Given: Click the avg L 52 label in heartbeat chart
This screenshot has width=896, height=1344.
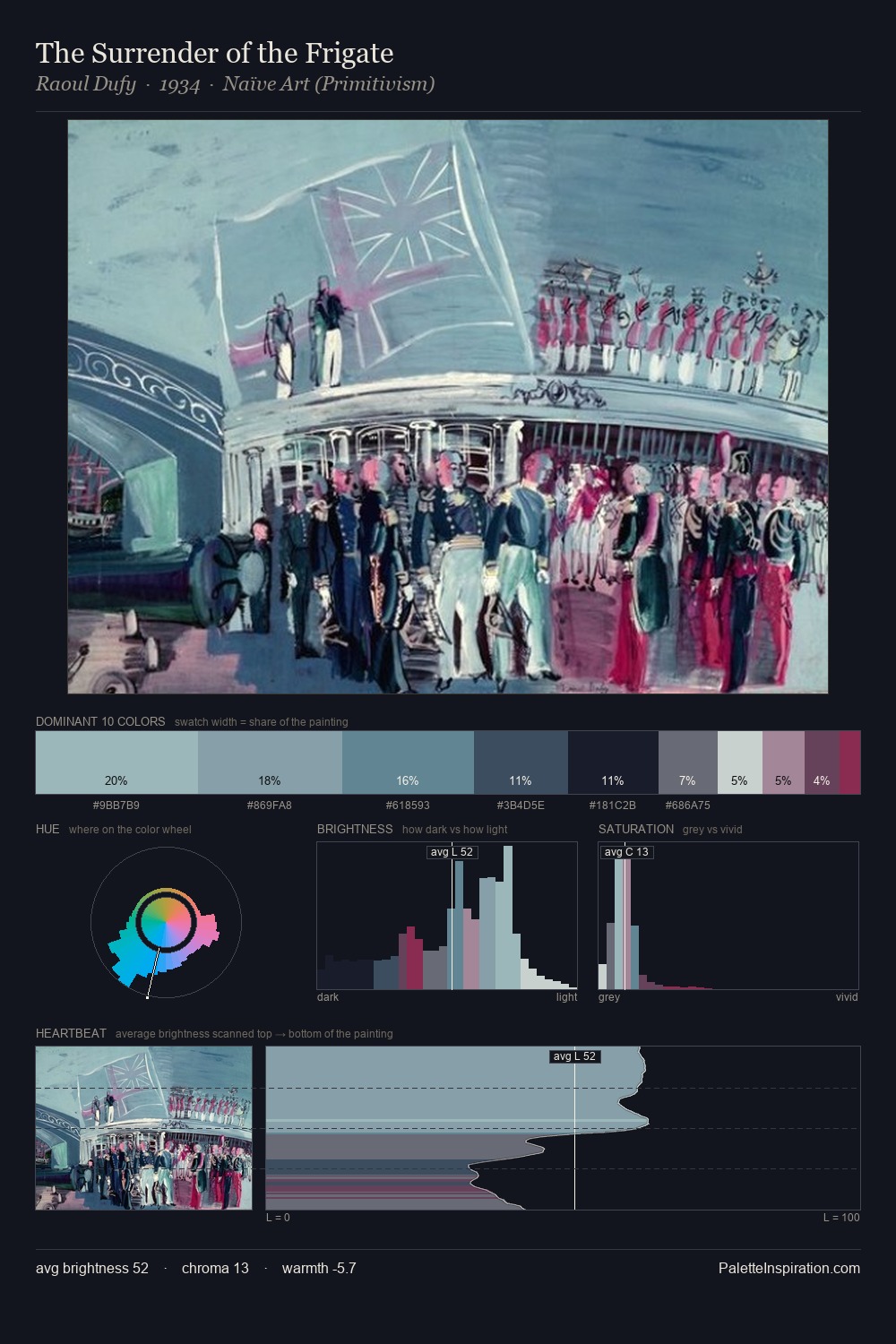Looking at the screenshot, I should click(574, 1056).
